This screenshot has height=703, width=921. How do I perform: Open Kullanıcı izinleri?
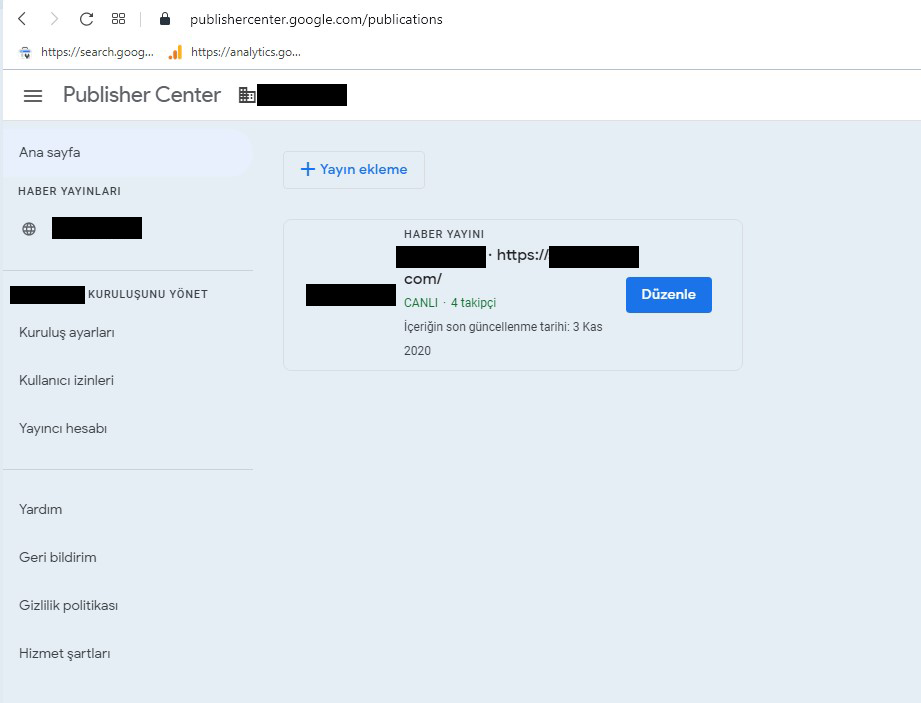(66, 381)
